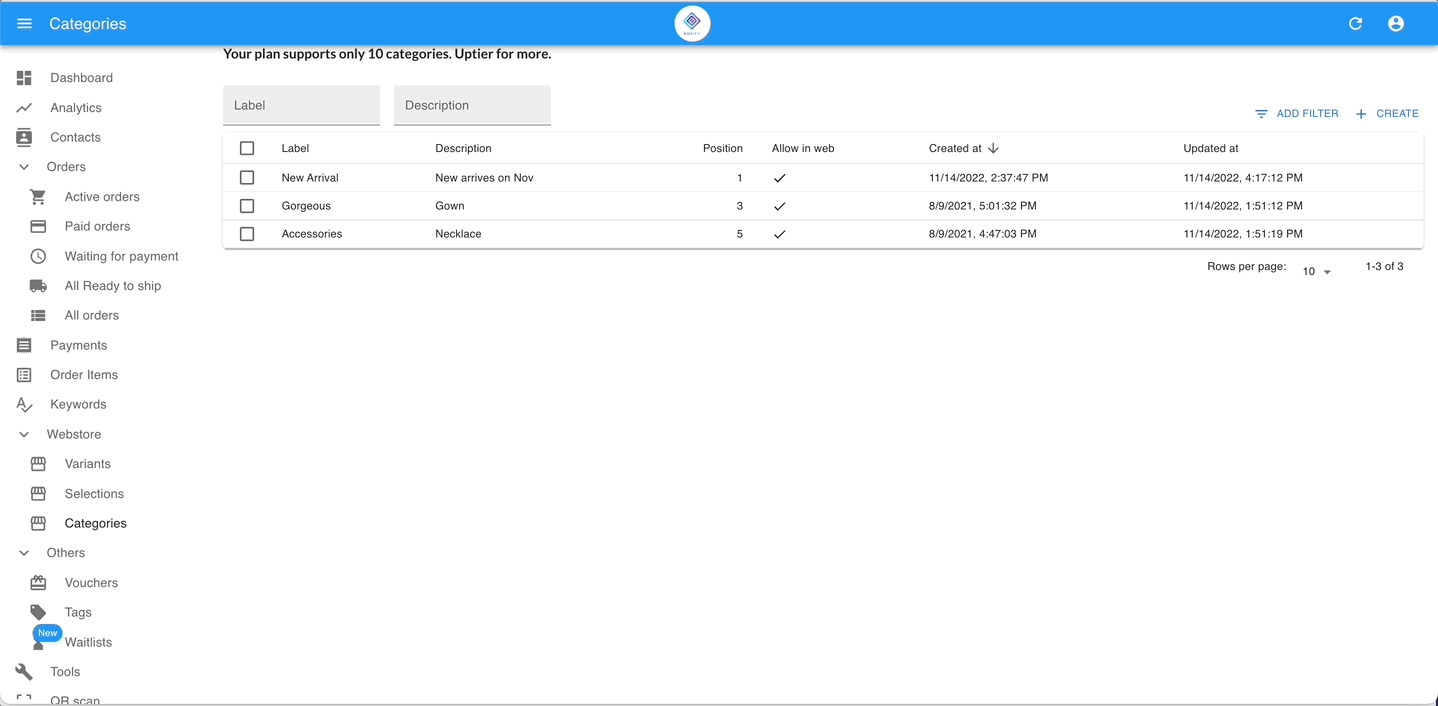The height and width of the screenshot is (706, 1438).
Task: Open the Tools wrench icon
Action: click(23, 671)
